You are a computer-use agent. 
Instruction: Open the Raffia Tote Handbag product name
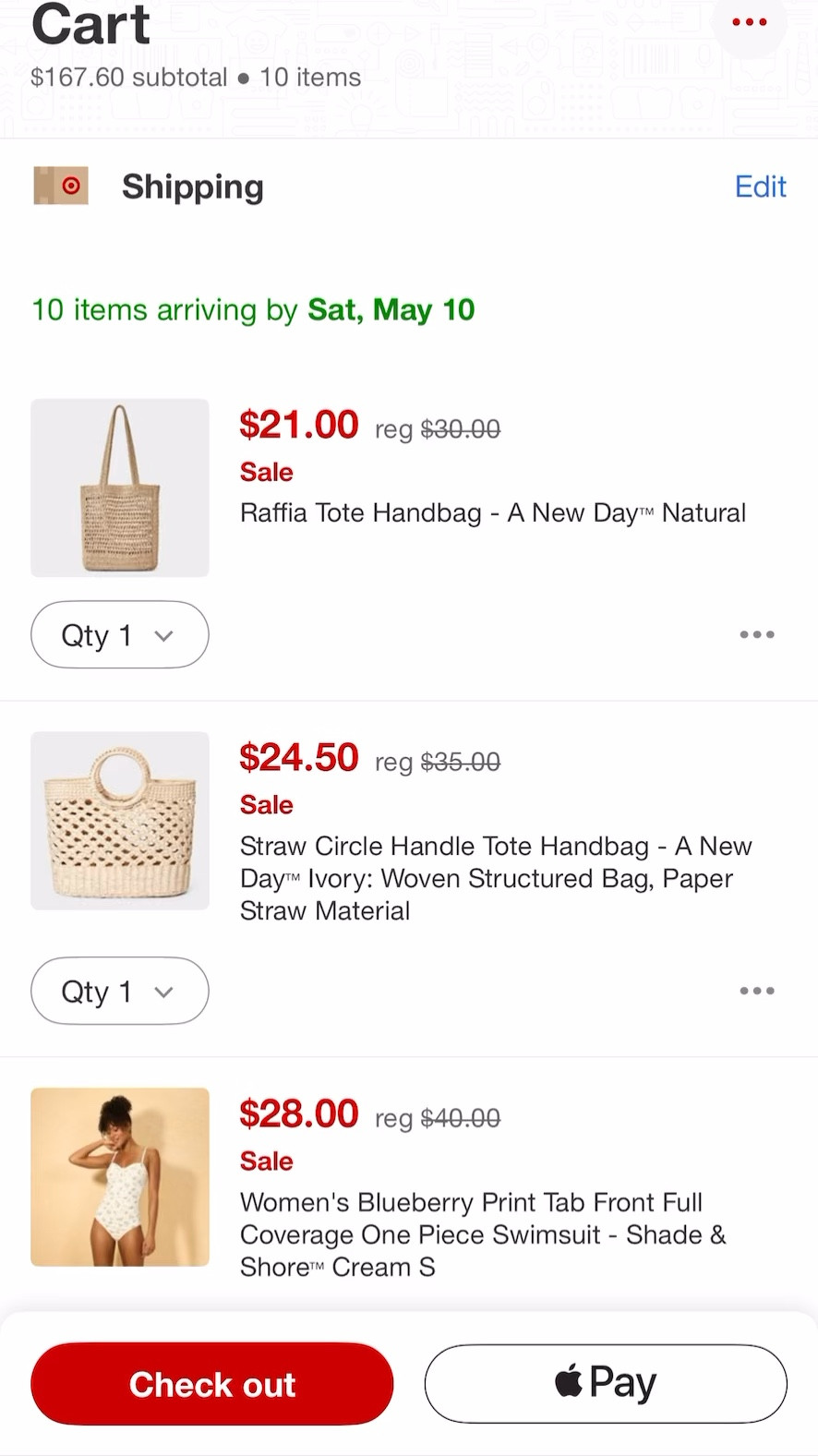click(x=492, y=512)
